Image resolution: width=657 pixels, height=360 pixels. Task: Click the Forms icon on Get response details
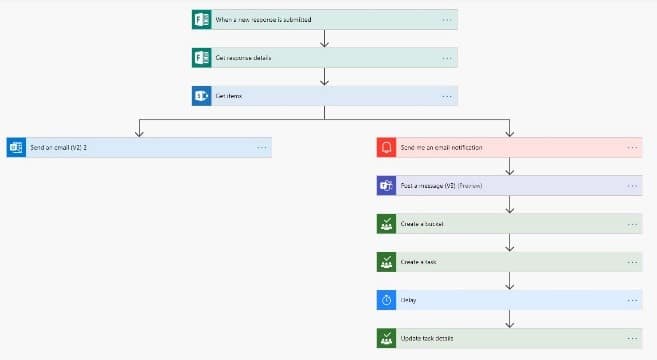pyautogui.click(x=202, y=58)
